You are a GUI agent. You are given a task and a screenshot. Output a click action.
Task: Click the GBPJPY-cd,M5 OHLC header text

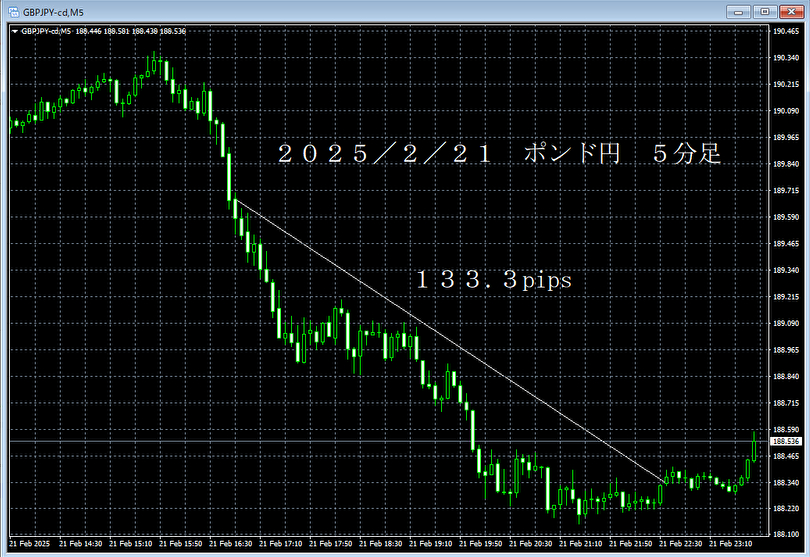coord(103,32)
